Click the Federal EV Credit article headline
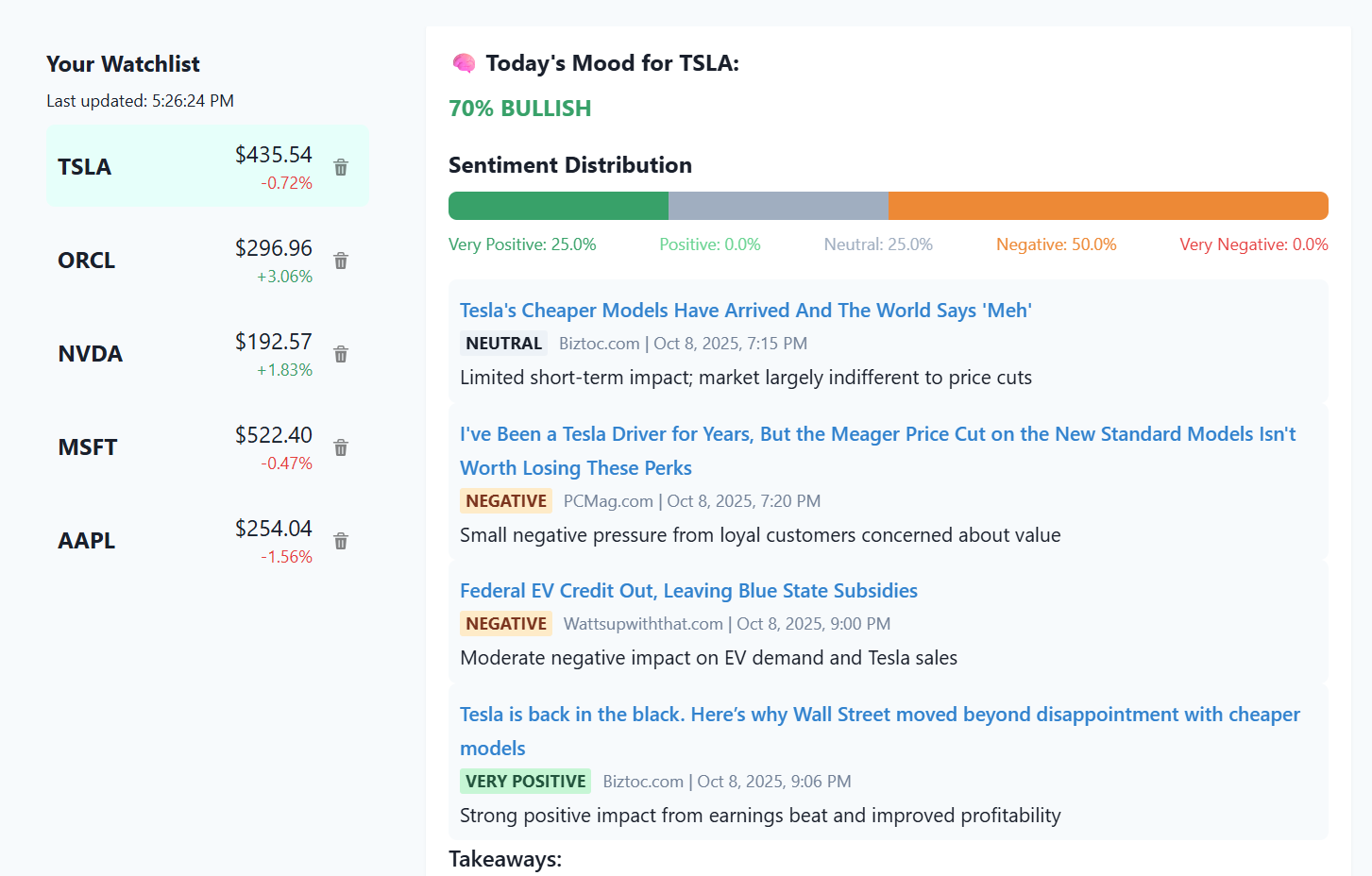This screenshot has height=876, width=1372. point(688,590)
